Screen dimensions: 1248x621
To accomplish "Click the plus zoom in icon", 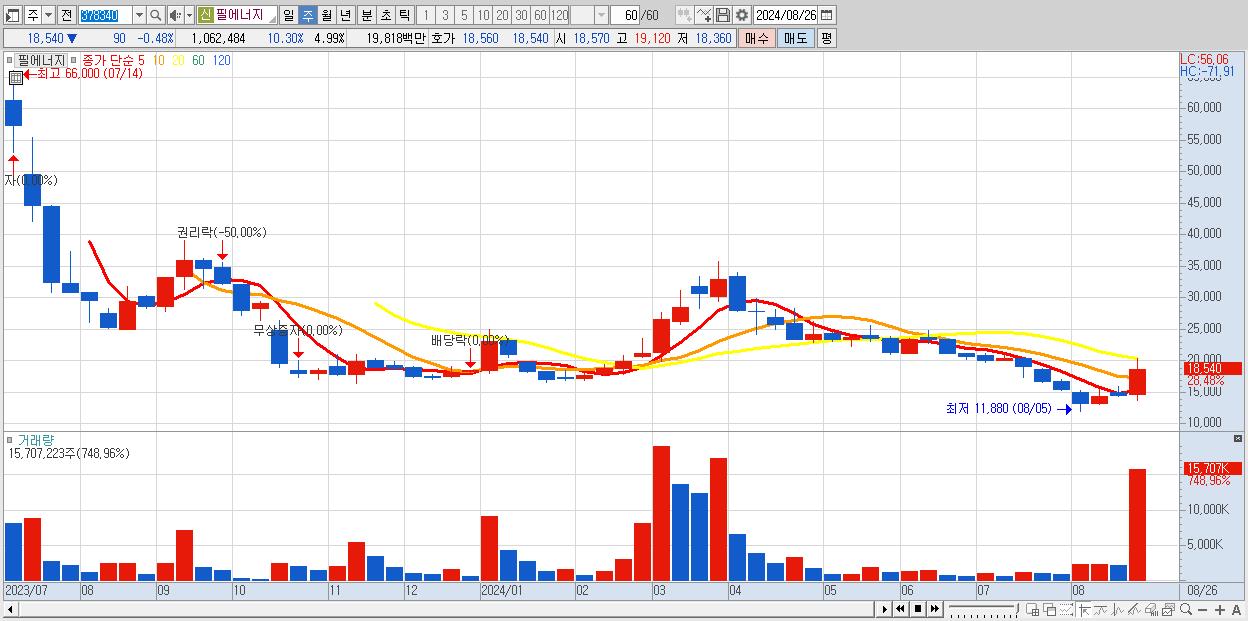I will click(1219, 610).
